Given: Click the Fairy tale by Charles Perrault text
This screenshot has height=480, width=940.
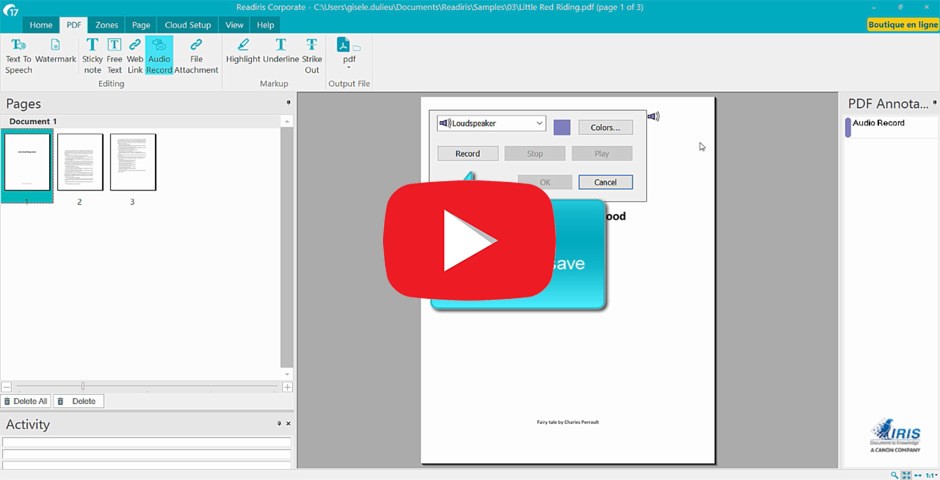Looking at the screenshot, I should [x=568, y=422].
